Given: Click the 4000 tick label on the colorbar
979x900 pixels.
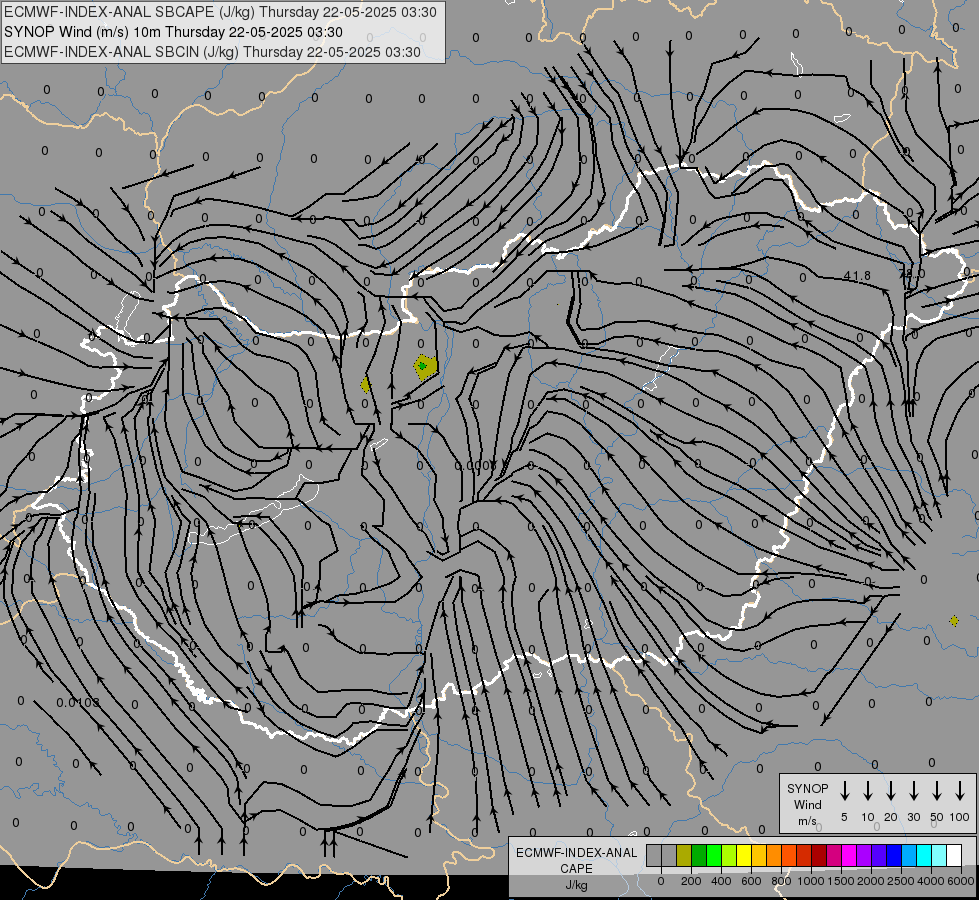Looking at the screenshot, I should [931, 881].
